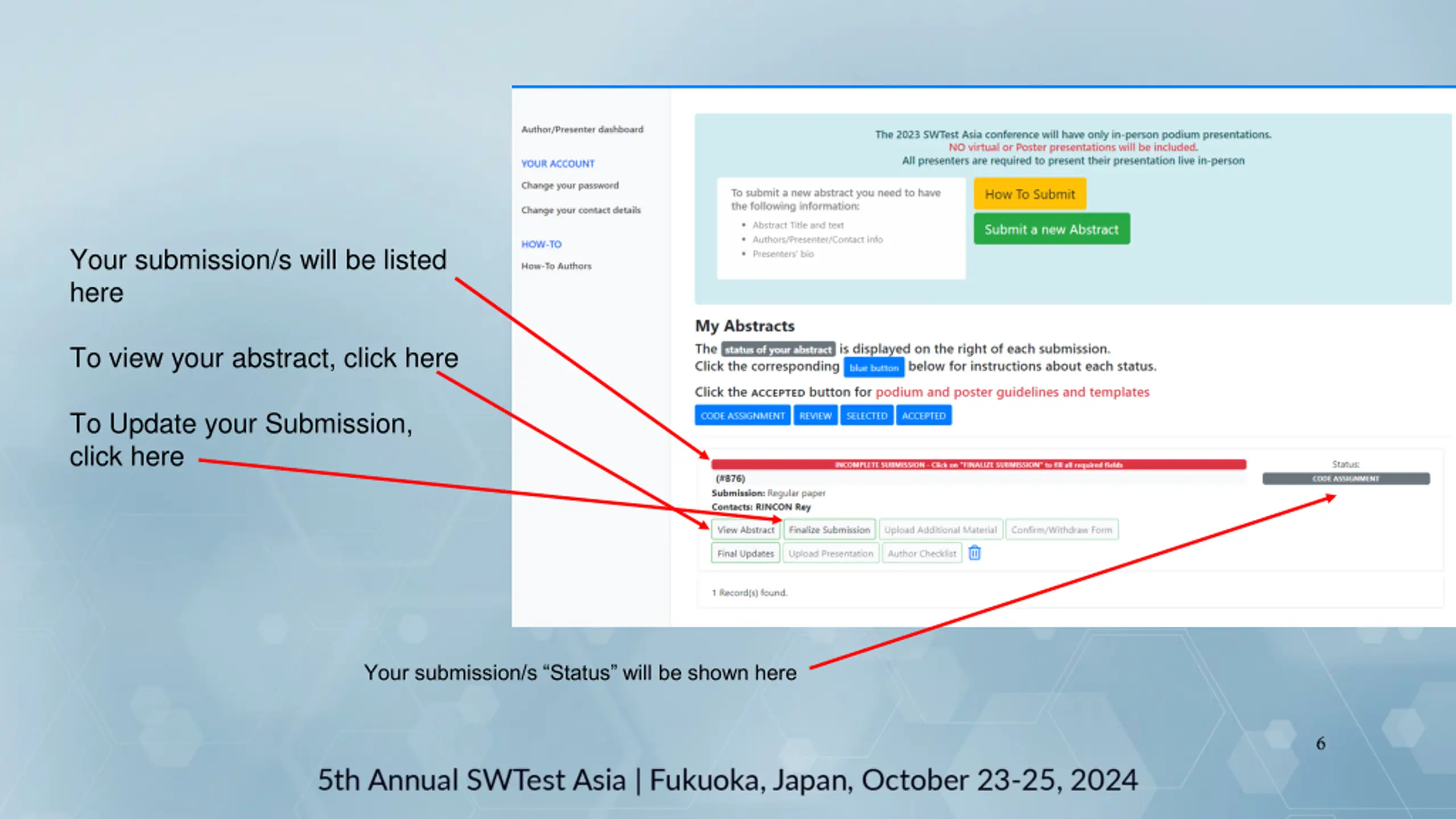The height and width of the screenshot is (819, 1456).
Task: Open View Abstract for submission #876
Action: click(x=746, y=530)
